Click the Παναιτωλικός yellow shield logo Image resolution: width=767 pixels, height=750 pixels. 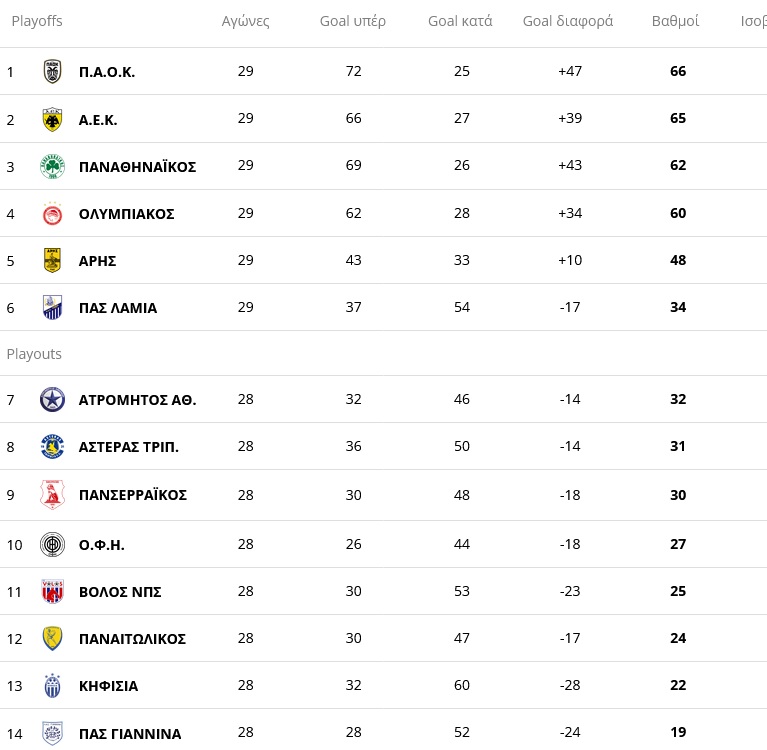52,638
